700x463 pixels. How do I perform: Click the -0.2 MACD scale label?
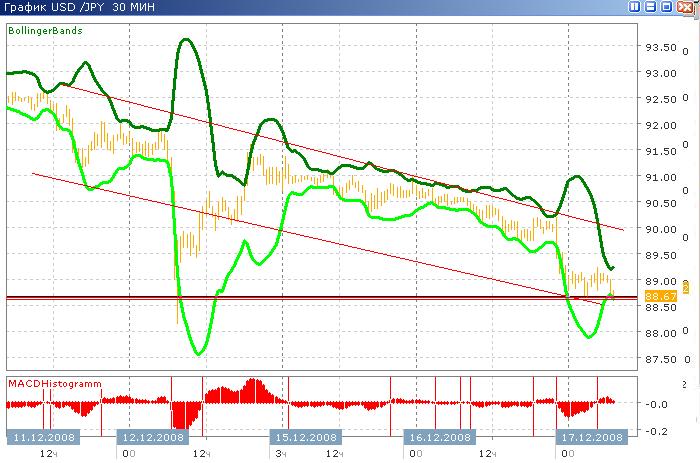pos(660,431)
